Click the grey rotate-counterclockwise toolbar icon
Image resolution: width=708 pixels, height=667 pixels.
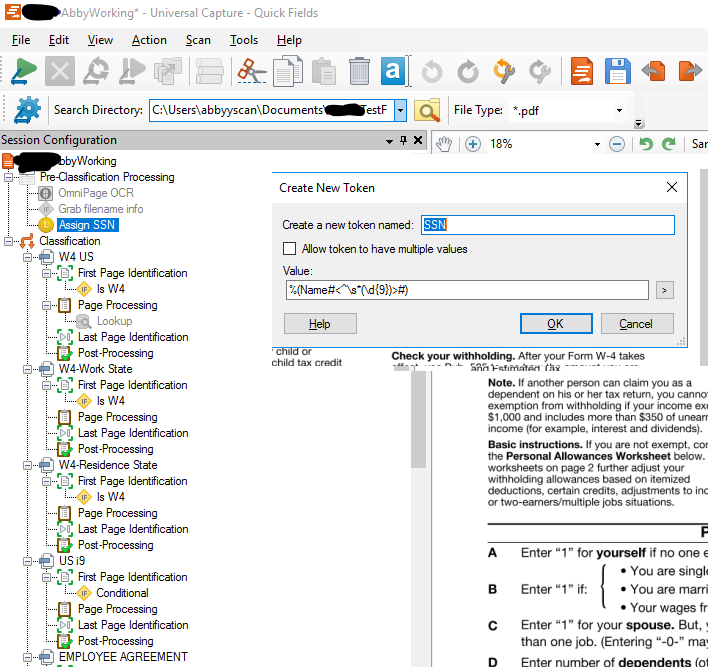(x=432, y=71)
